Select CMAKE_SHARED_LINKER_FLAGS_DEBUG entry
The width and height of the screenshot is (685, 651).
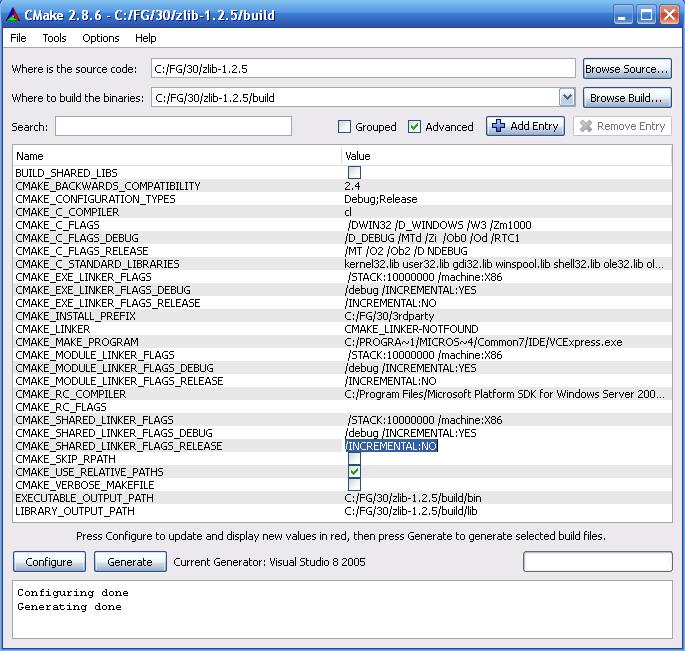click(114, 433)
